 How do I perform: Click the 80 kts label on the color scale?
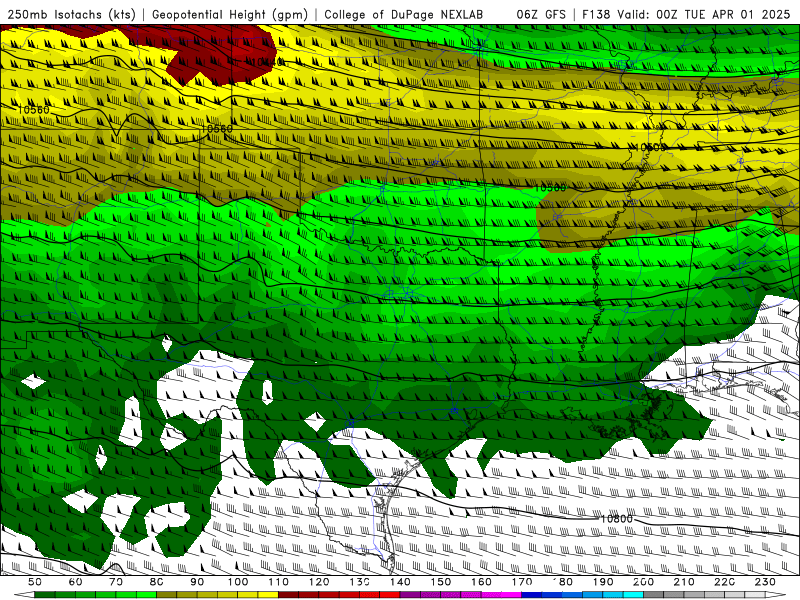(157, 582)
